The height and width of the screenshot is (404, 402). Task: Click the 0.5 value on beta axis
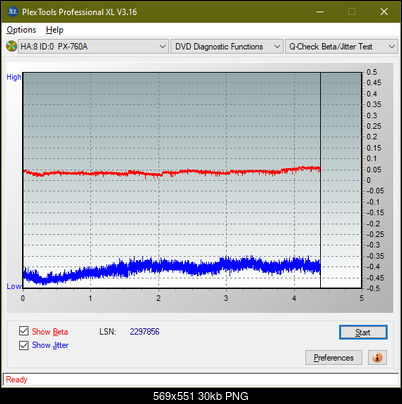[372, 72]
